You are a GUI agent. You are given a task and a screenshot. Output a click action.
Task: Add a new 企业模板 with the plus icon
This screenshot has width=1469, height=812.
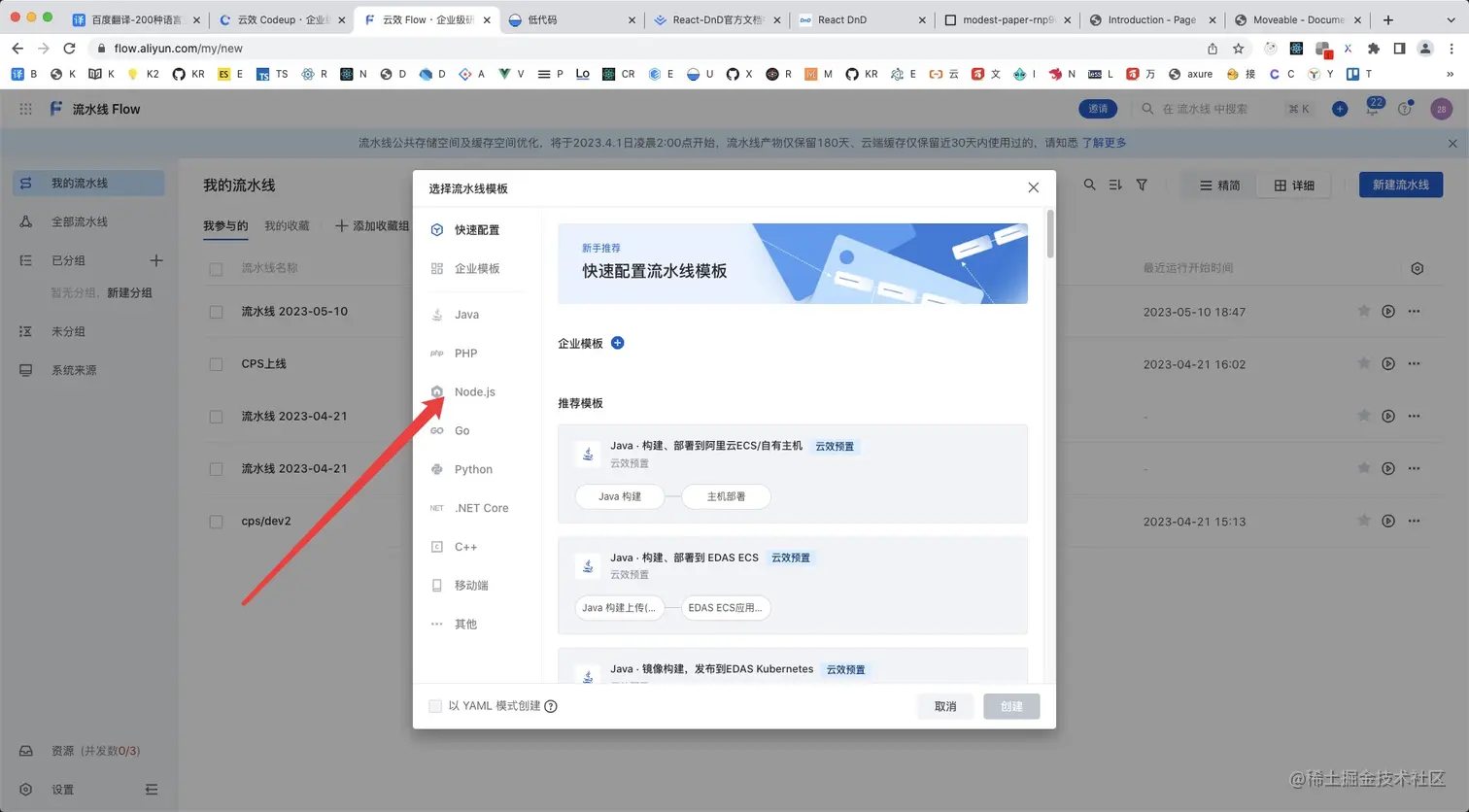coord(617,343)
